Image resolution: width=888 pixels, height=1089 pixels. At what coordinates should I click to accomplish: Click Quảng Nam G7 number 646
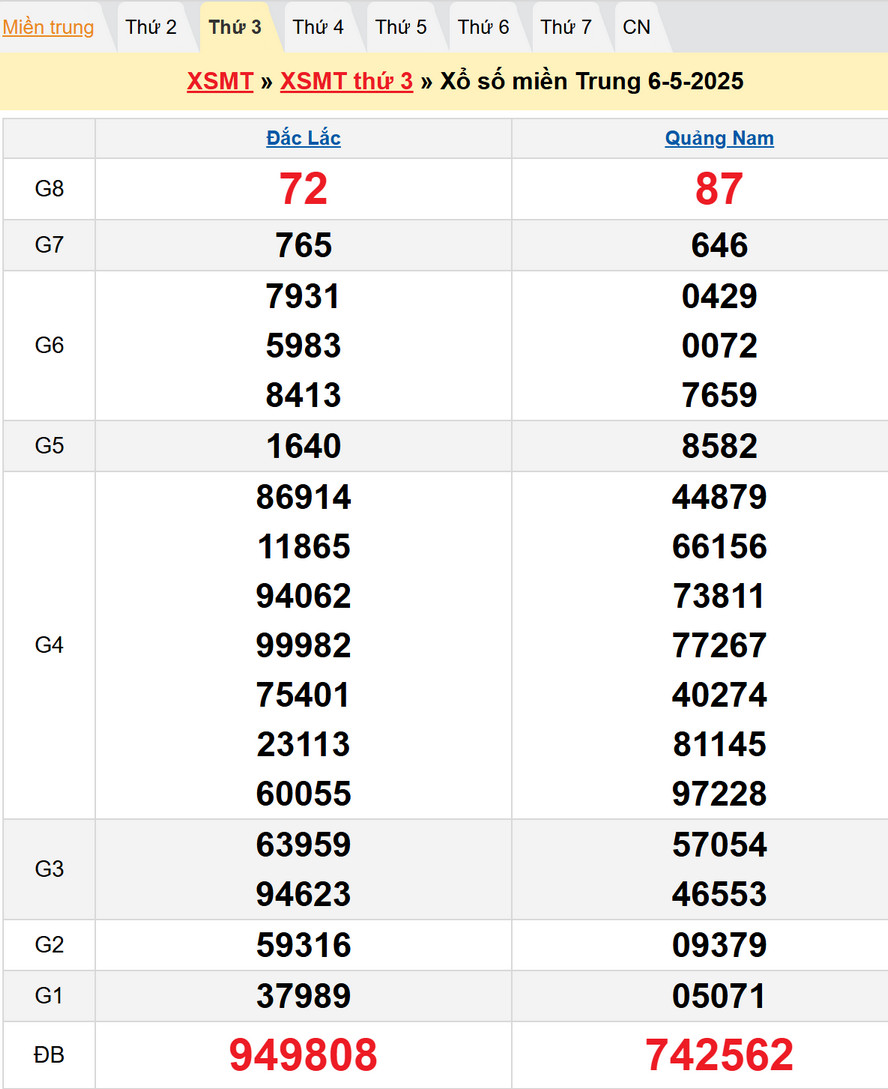tap(719, 245)
